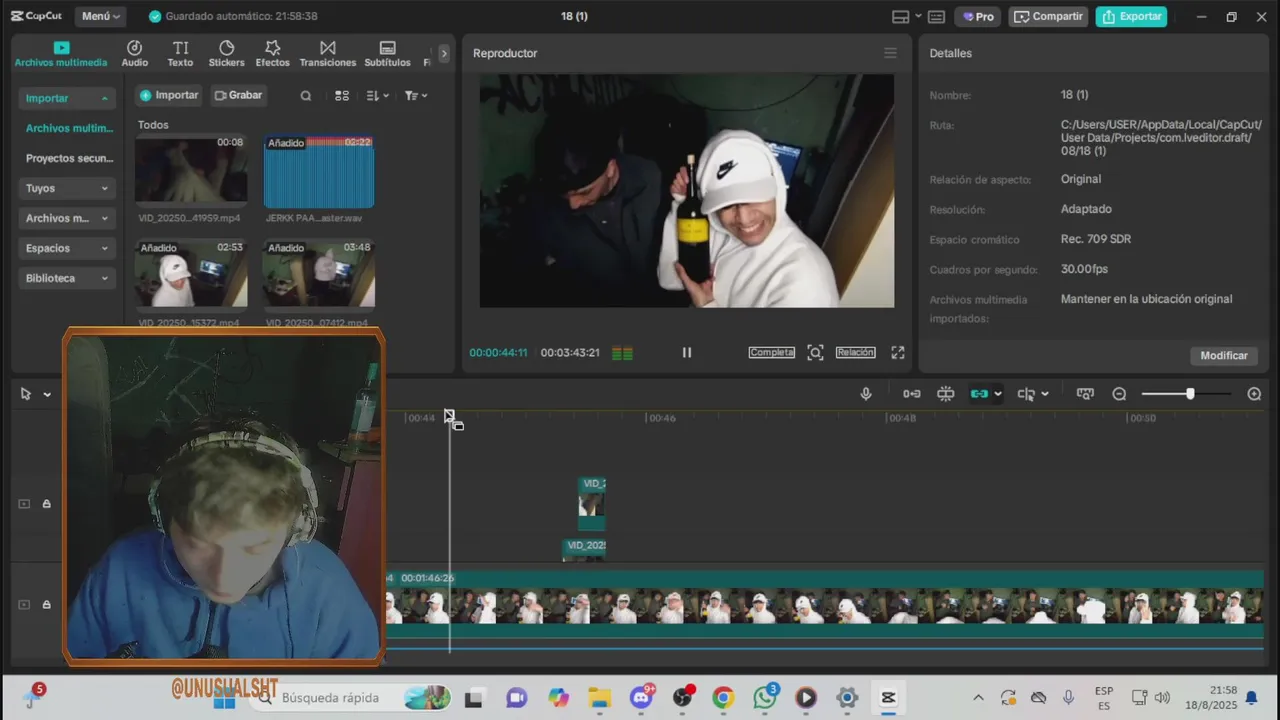Toggle grid/list view icon in media panel
Viewport: 1280px width, 720px height.
(342, 96)
